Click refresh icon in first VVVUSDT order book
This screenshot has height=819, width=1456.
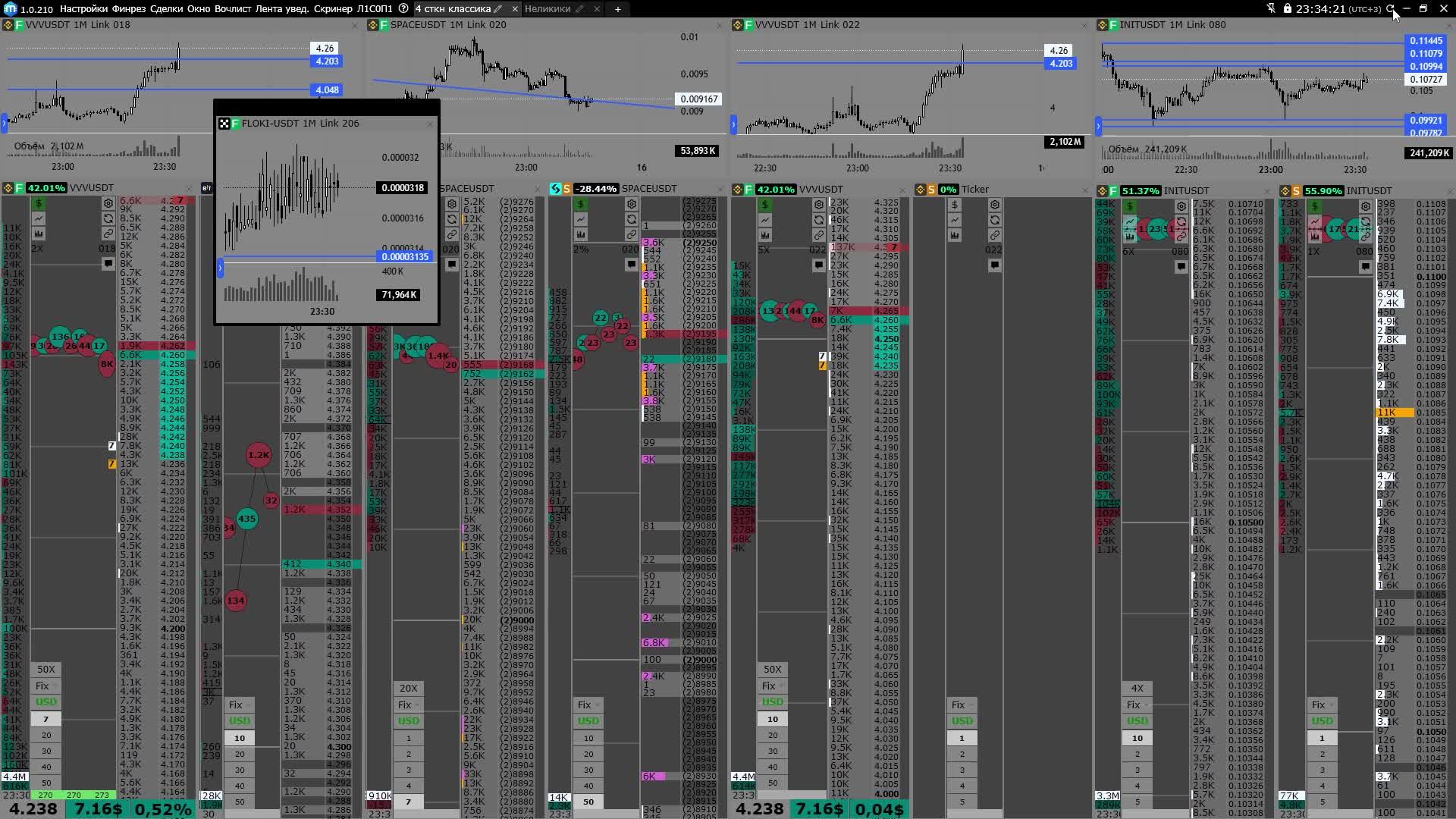[x=108, y=219]
